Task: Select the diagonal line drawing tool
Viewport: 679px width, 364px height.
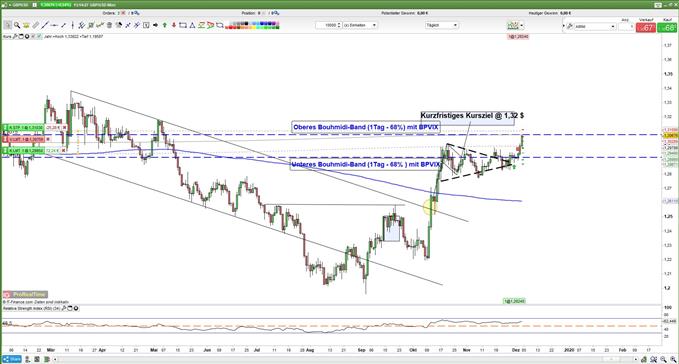Action: 45,25
